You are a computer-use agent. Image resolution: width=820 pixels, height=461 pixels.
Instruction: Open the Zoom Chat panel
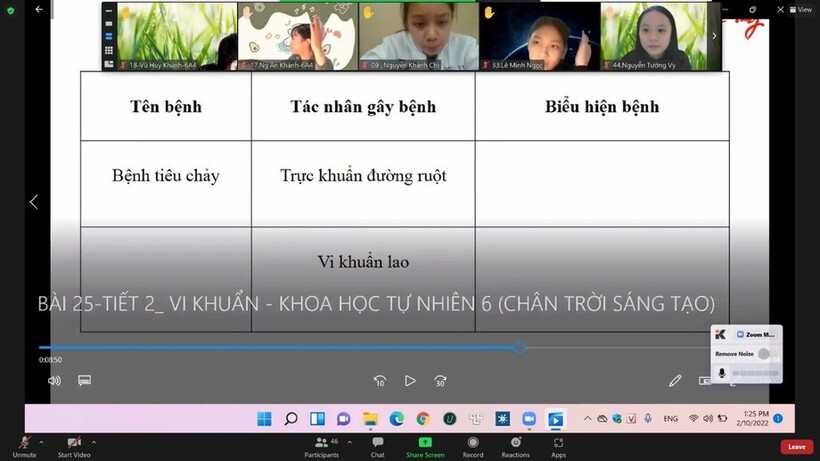tap(377, 443)
